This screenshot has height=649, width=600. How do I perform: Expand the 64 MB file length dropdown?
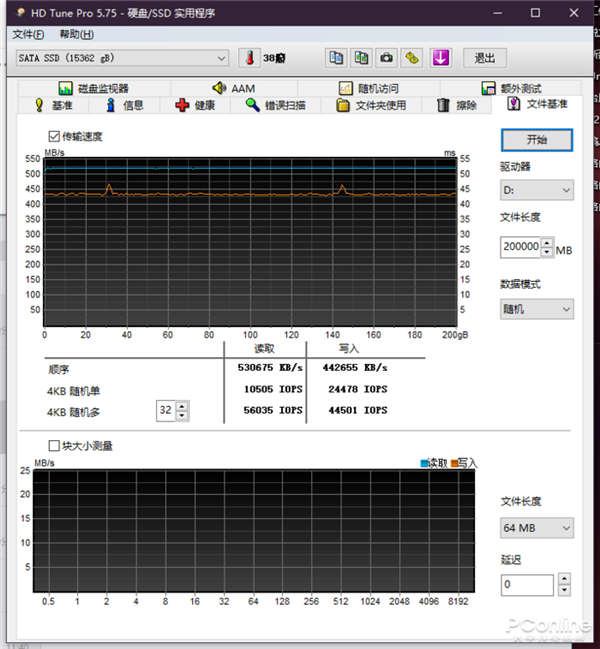(536, 527)
